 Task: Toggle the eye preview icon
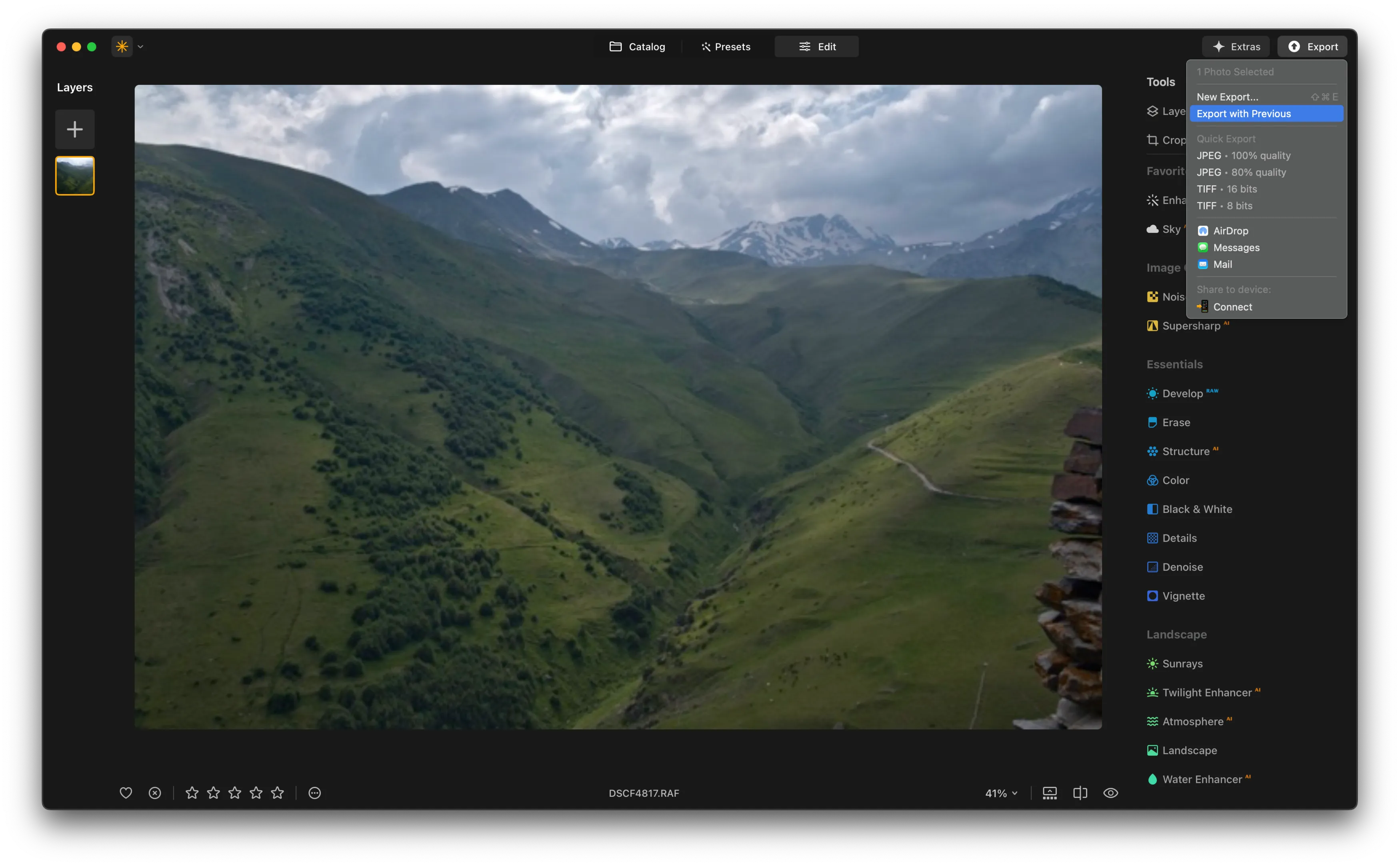(1110, 793)
